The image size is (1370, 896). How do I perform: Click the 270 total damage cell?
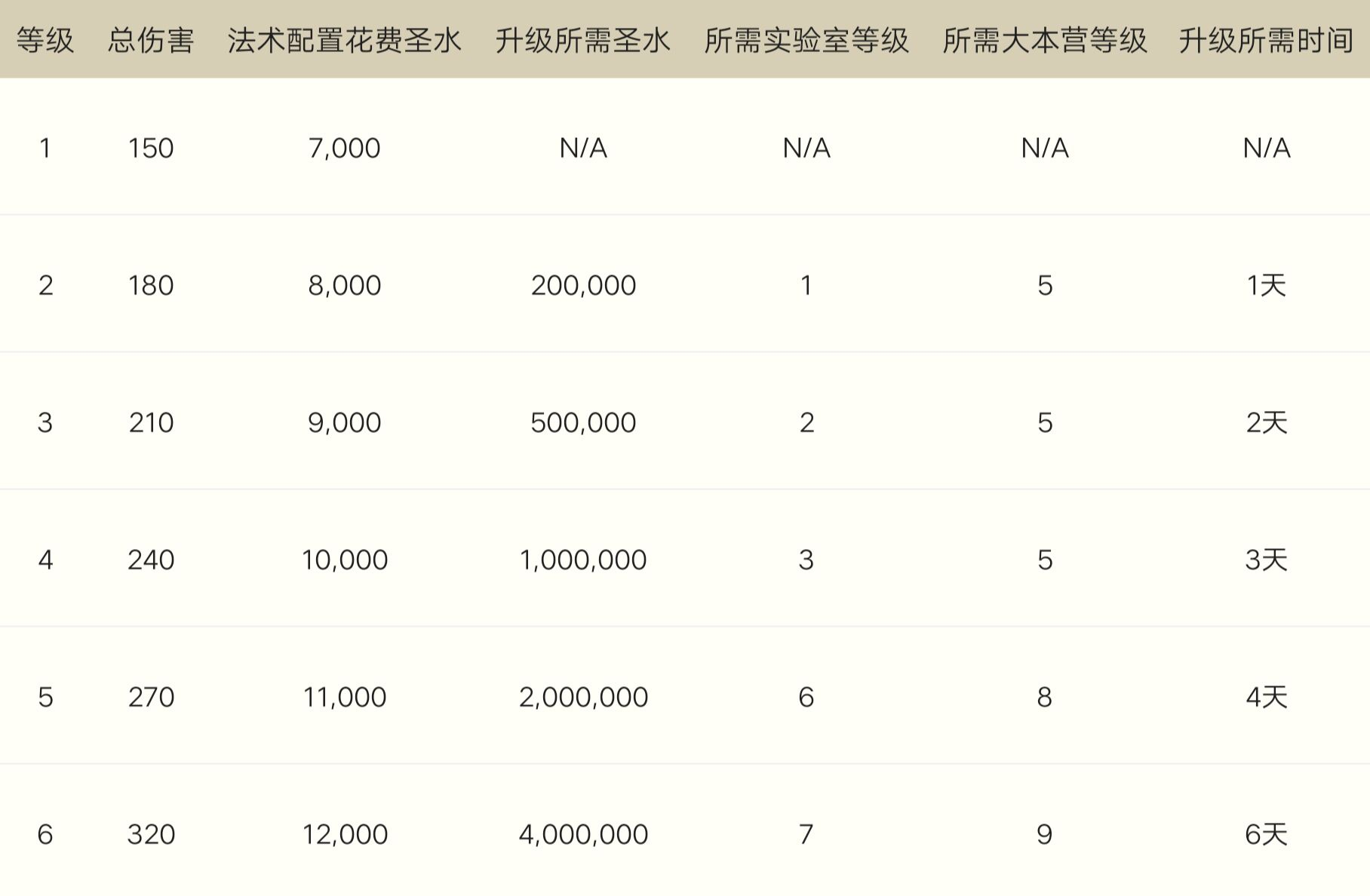[151, 697]
